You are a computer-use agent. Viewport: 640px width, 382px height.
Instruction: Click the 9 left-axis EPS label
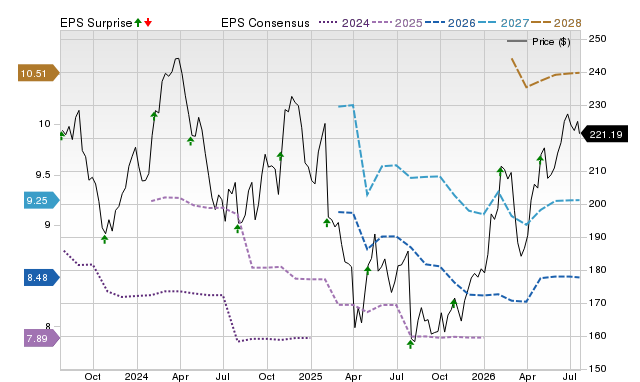click(48, 225)
